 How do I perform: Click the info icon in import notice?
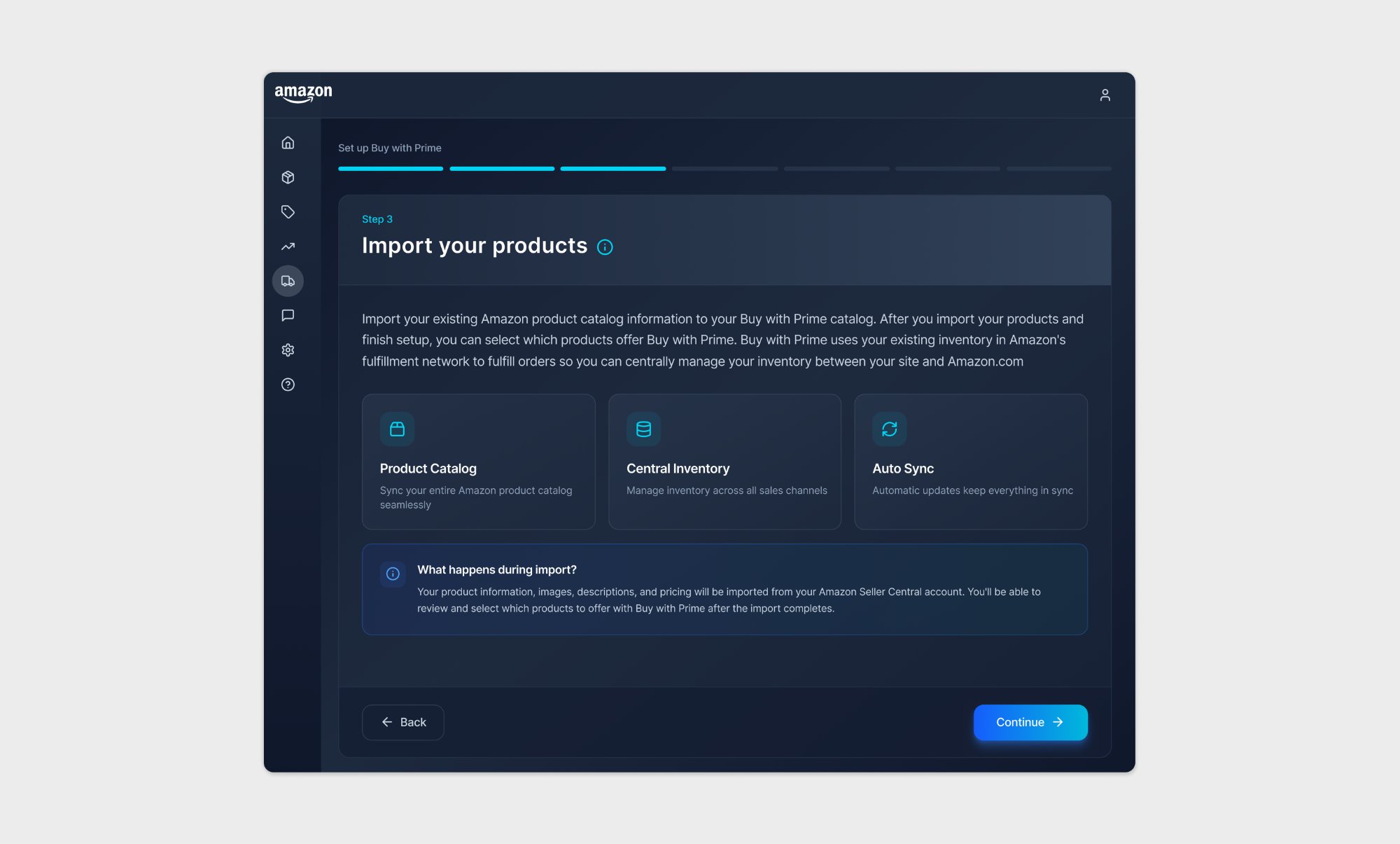[x=393, y=574]
